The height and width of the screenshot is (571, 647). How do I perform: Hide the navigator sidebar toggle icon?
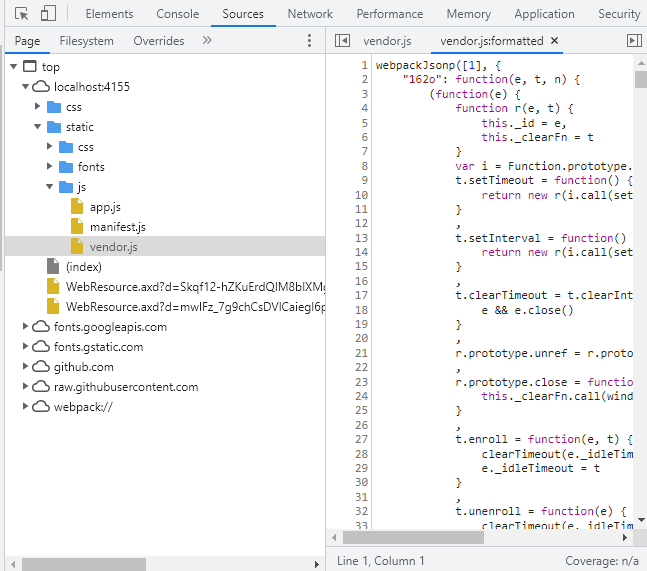(342, 40)
